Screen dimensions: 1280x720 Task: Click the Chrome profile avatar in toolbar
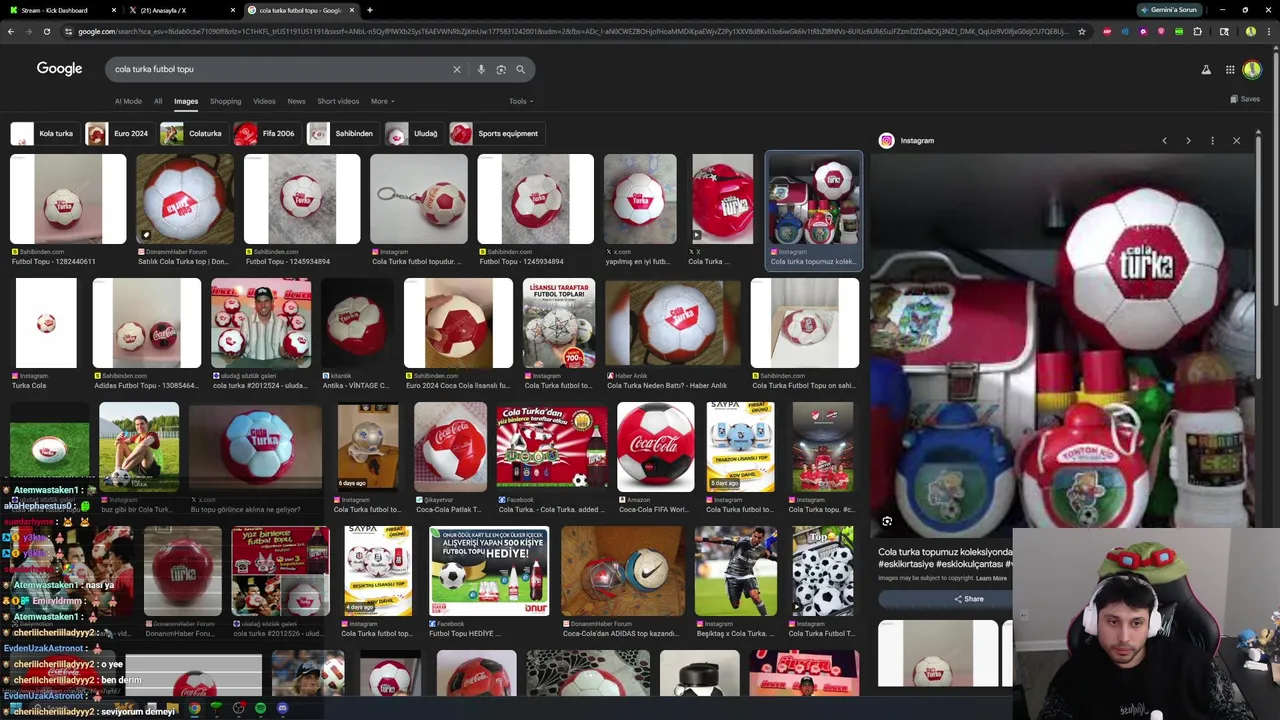[1250, 32]
